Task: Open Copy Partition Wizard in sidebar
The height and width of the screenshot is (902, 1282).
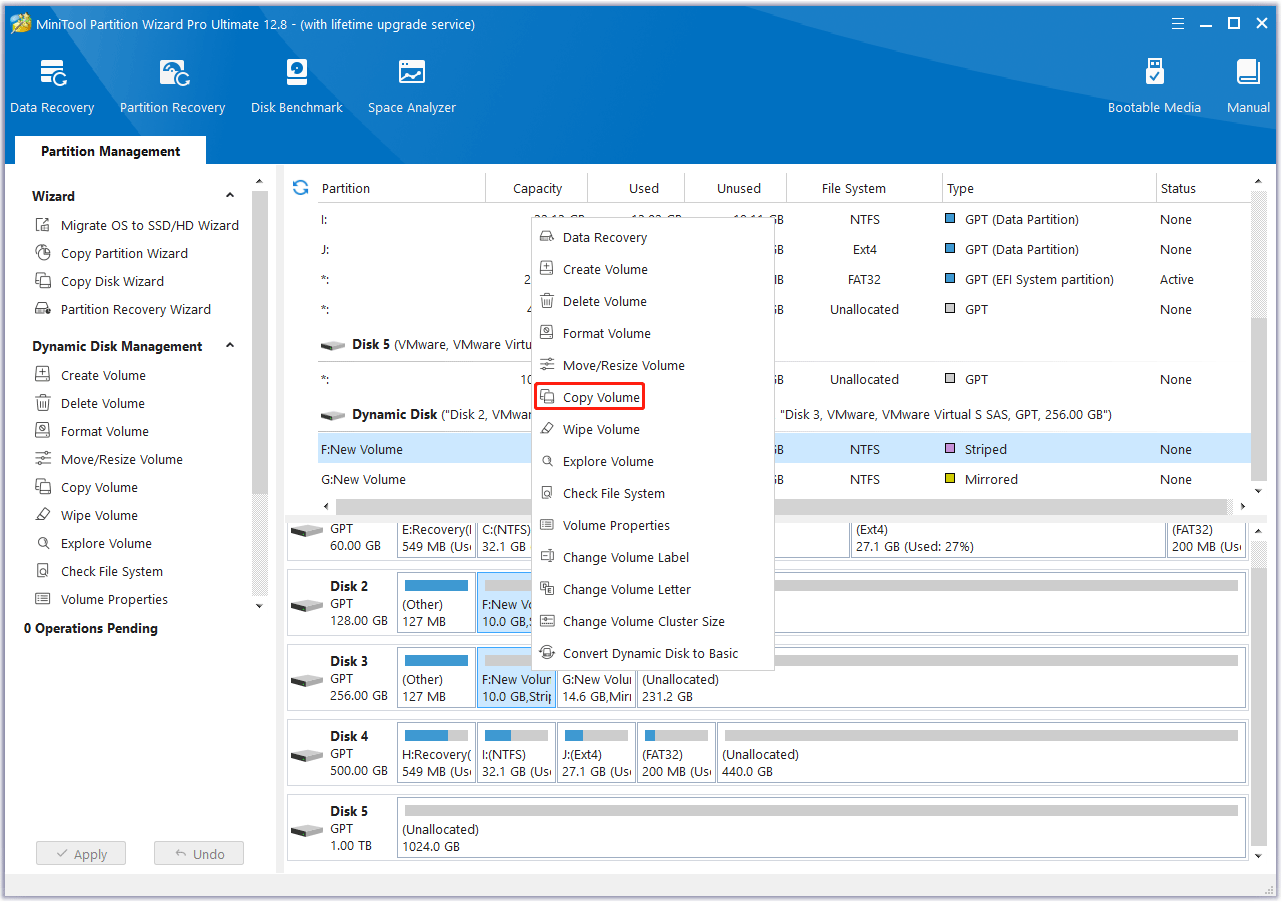Action: click(x=111, y=253)
